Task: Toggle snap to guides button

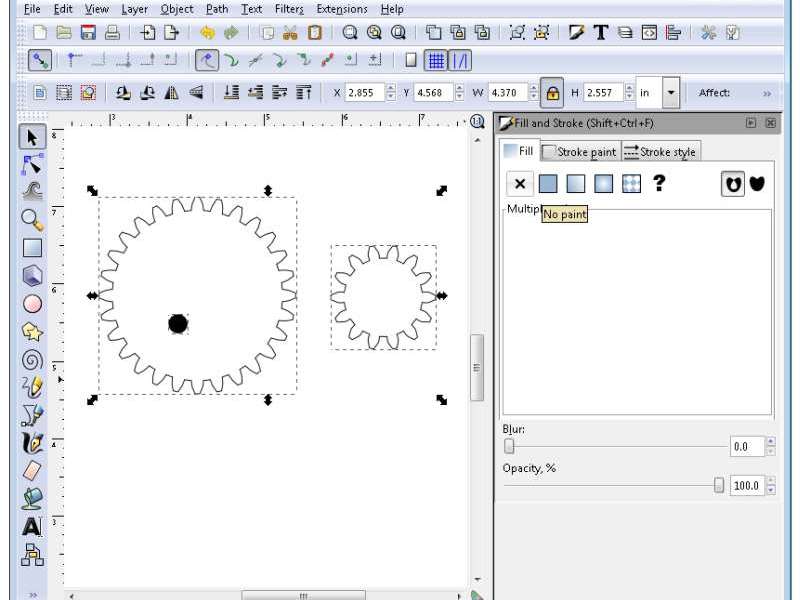Action: pyautogui.click(x=460, y=60)
